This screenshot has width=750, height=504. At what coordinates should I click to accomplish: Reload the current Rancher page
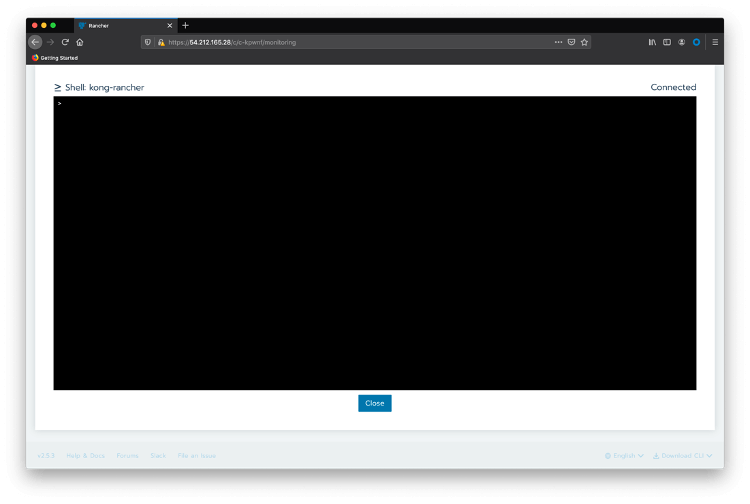coord(65,42)
